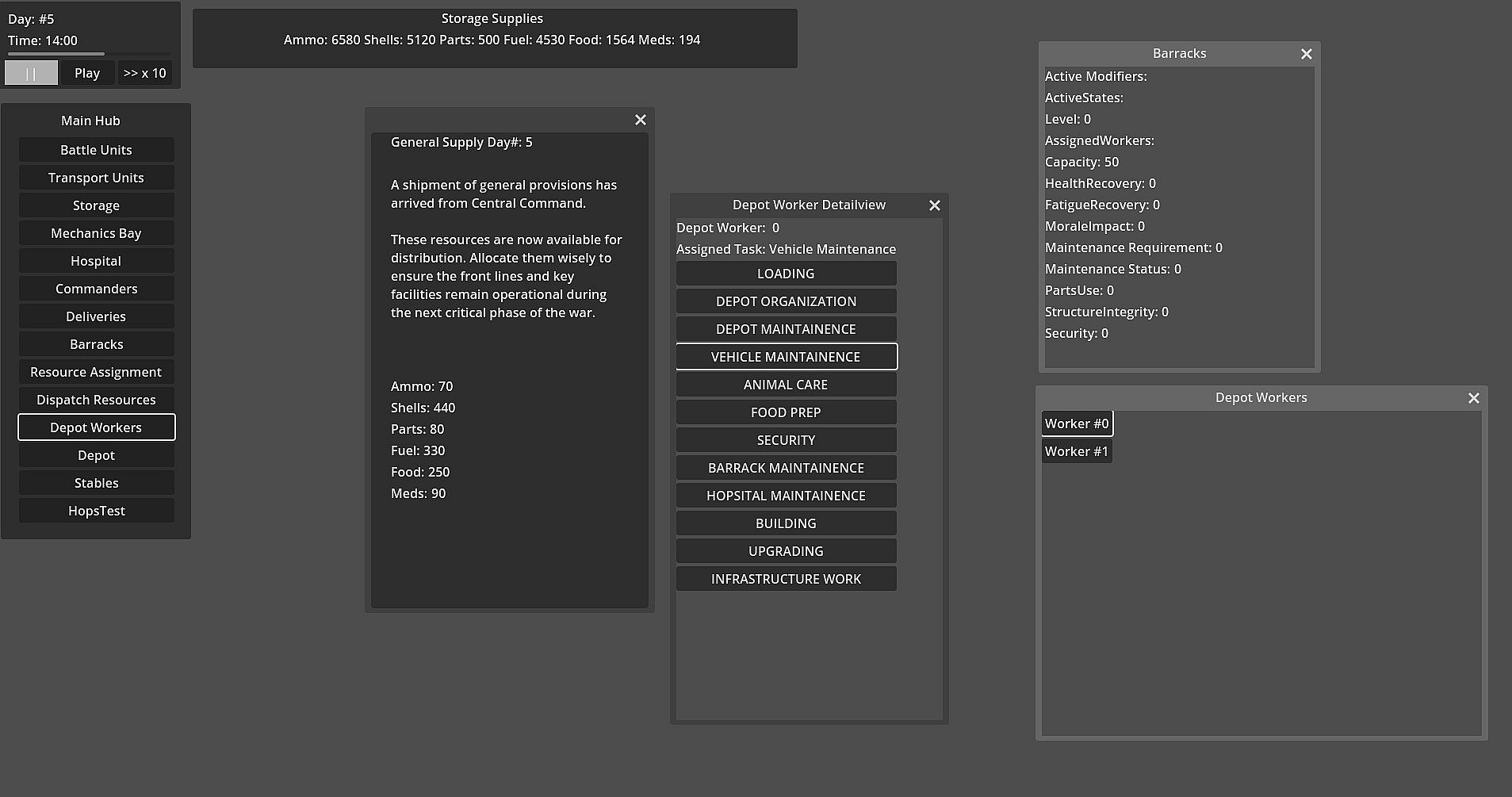Assign SECURITY task to worker
This screenshot has width=1512, height=797.
786,440
